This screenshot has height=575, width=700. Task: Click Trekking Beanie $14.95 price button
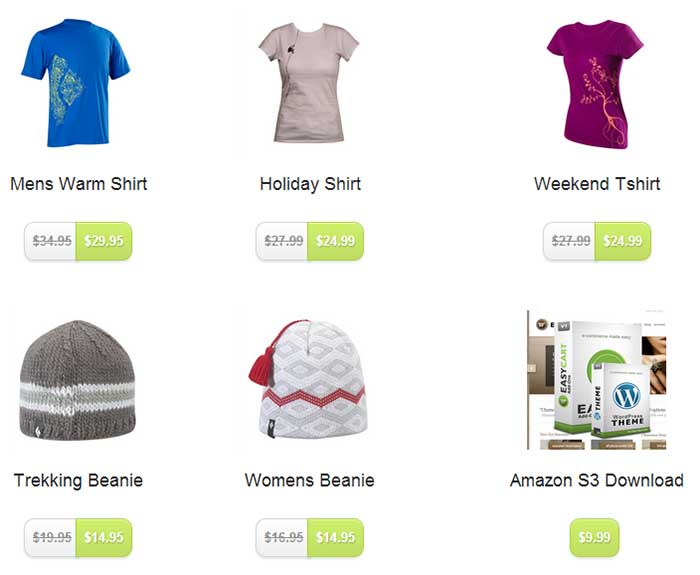[x=104, y=538]
